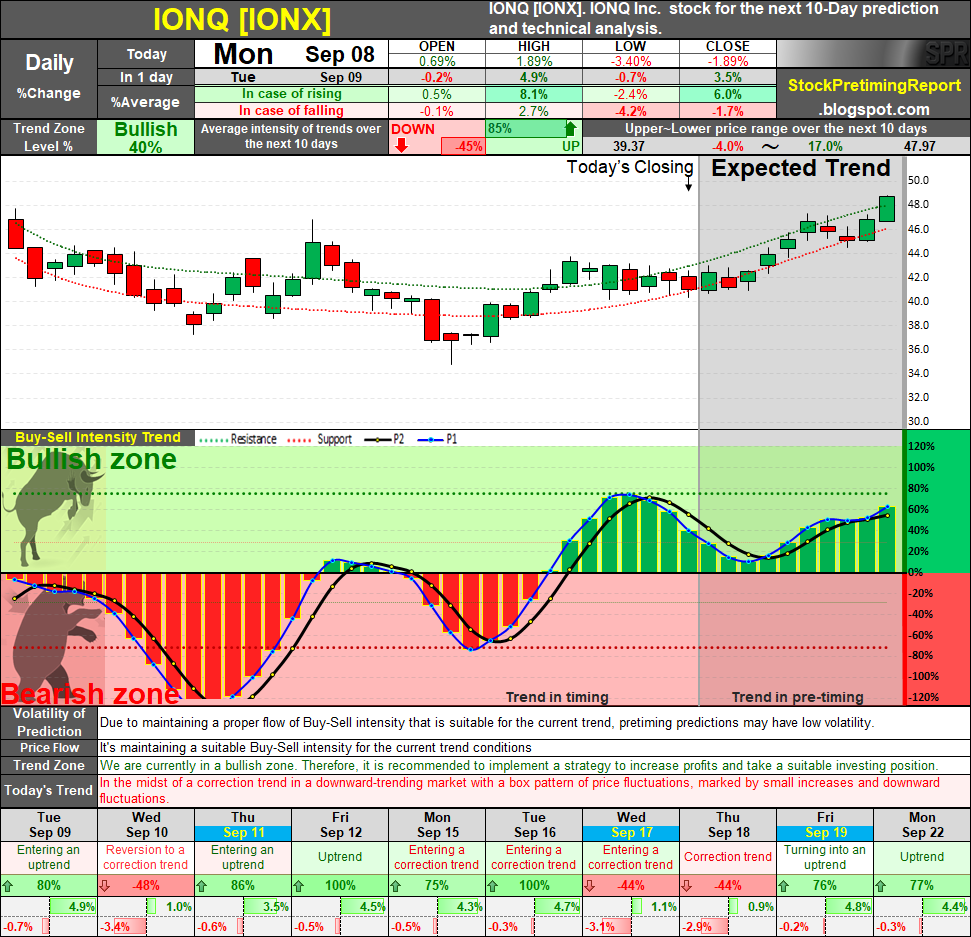This screenshot has width=971, height=937.
Task: Click the 'In case of rising' row label
Action: click(292, 94)
